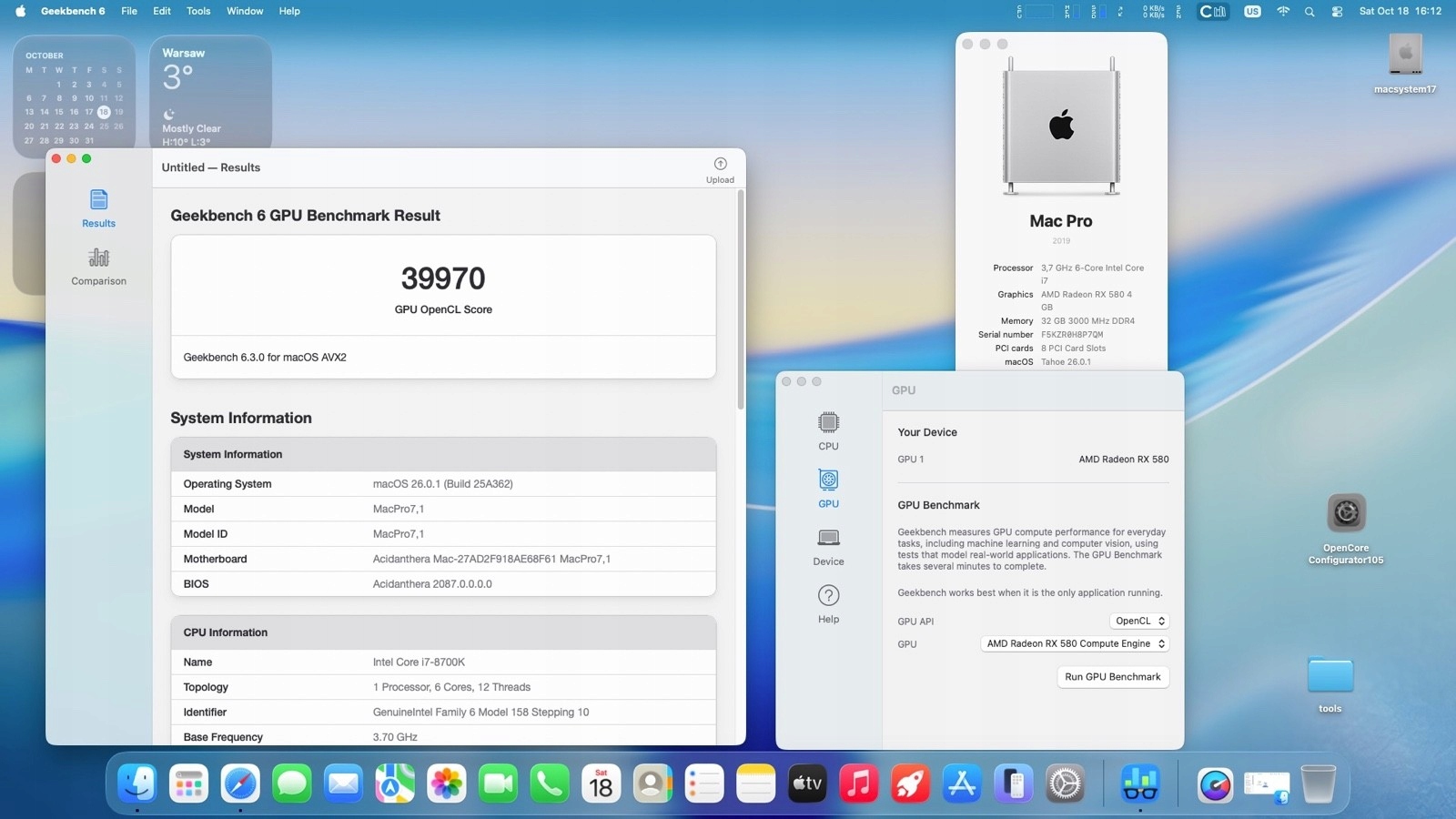This screenshot has height=819, width=1456.
Task: Open the Phone app in the Dock
Action: pyautogui.click(x=550, y=784)
